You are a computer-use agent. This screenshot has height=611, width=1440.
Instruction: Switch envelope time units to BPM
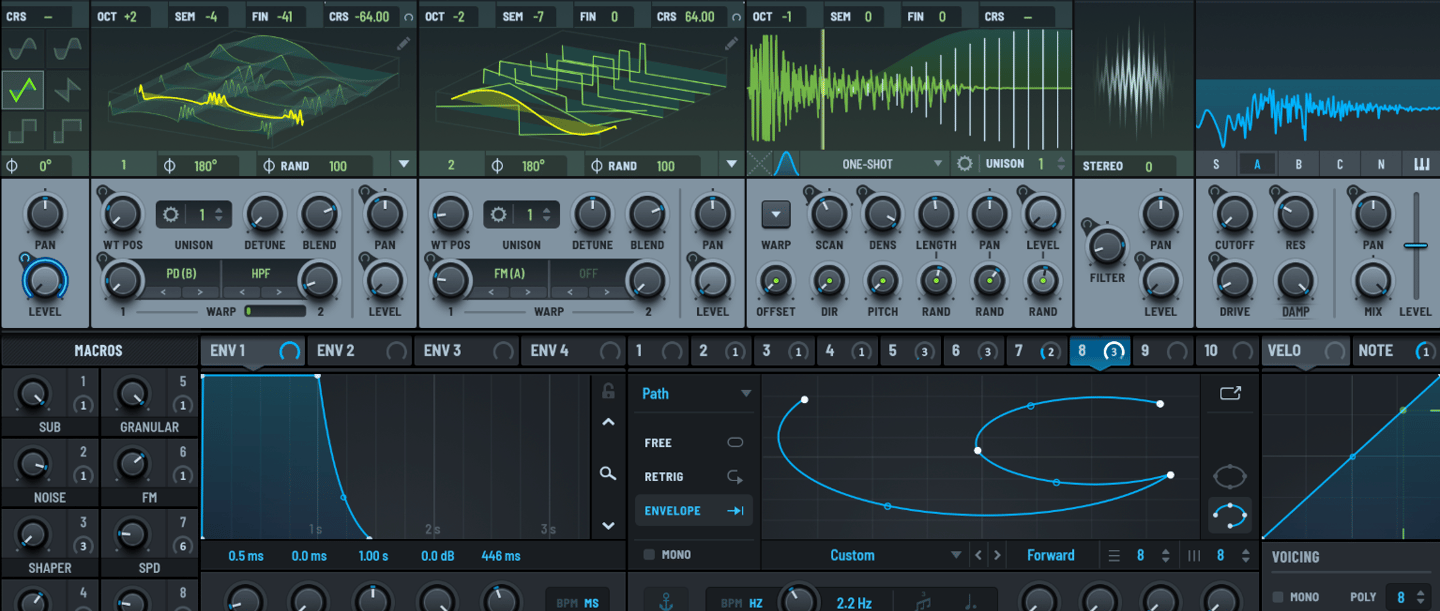(568, 603)
